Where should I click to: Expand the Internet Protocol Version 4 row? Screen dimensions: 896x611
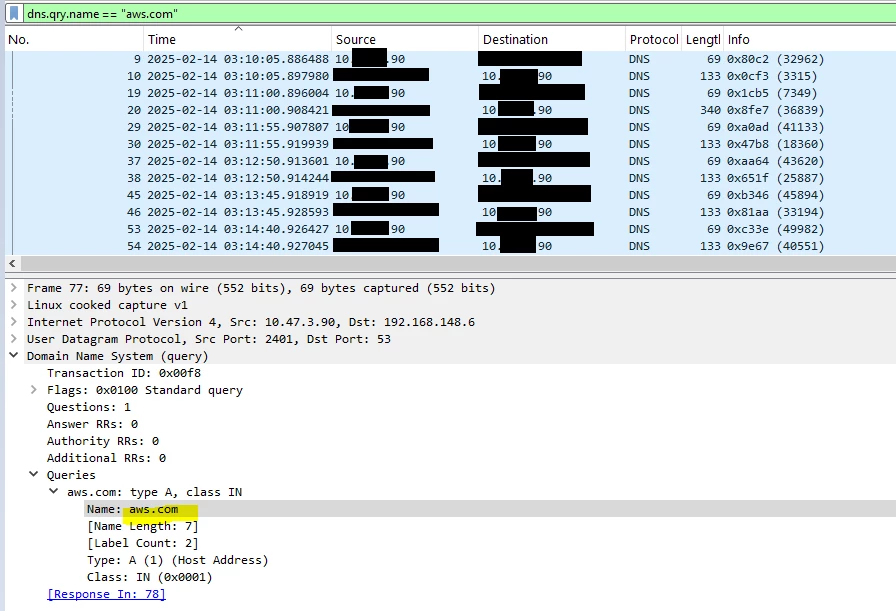(14, 322)
